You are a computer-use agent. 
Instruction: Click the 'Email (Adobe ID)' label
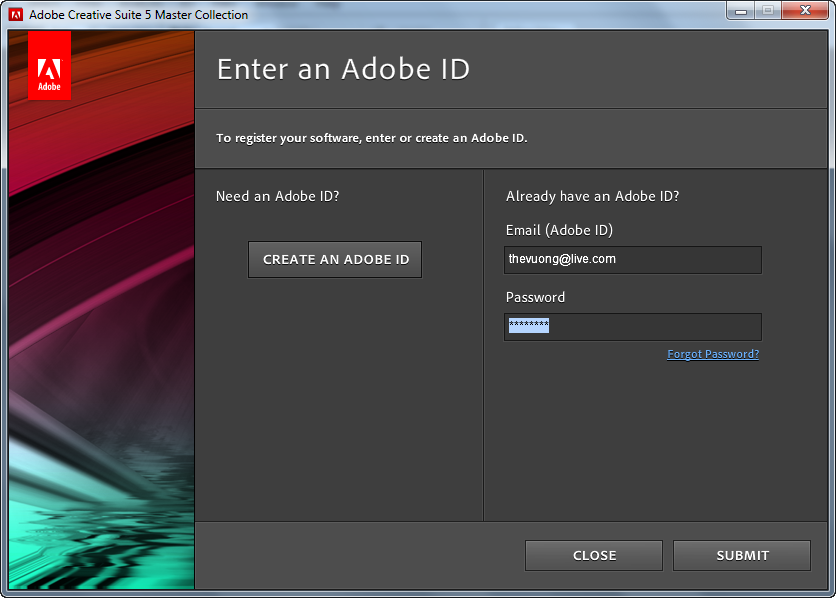559,230
